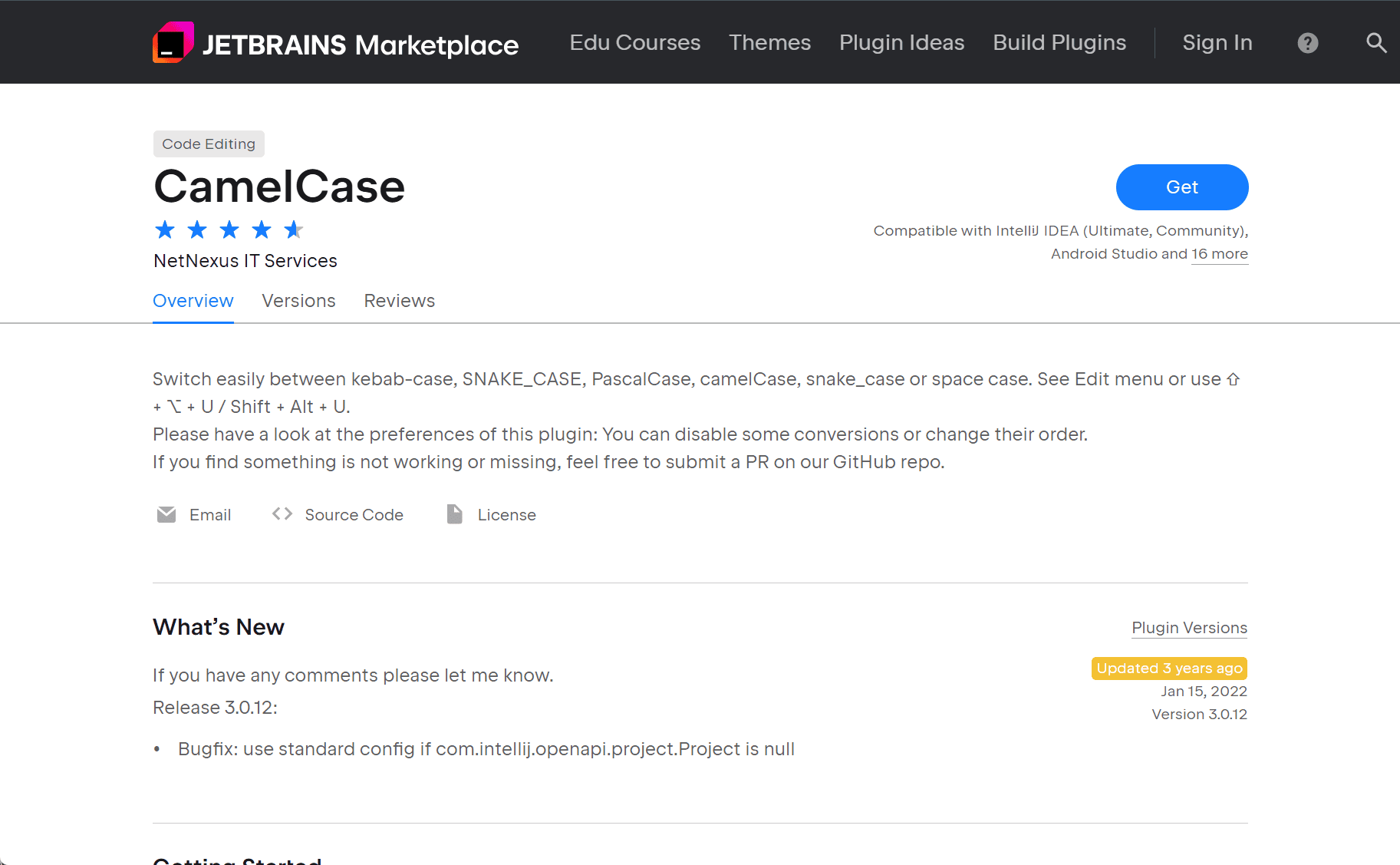
Task: Click the JetBrains logo icon
Action: [x=173, y=42]
